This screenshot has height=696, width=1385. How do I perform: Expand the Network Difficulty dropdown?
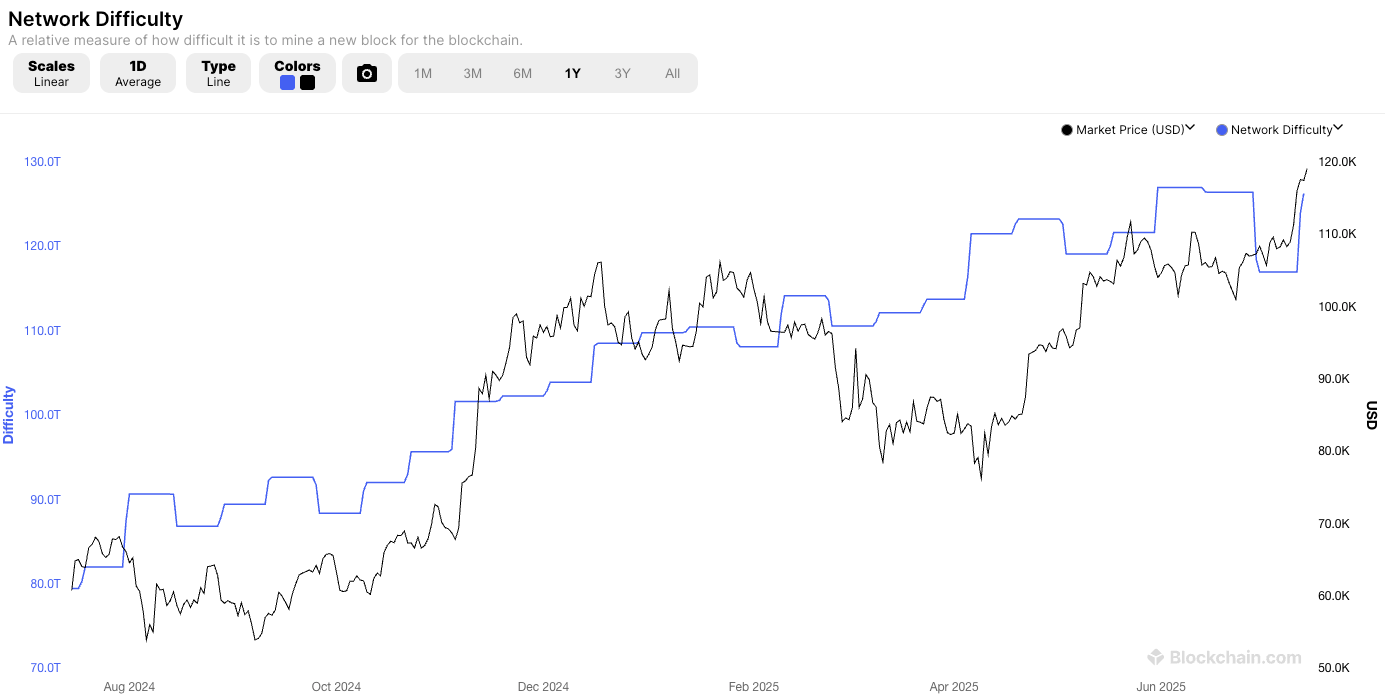pyautogui.click(x=1340, y=129)
